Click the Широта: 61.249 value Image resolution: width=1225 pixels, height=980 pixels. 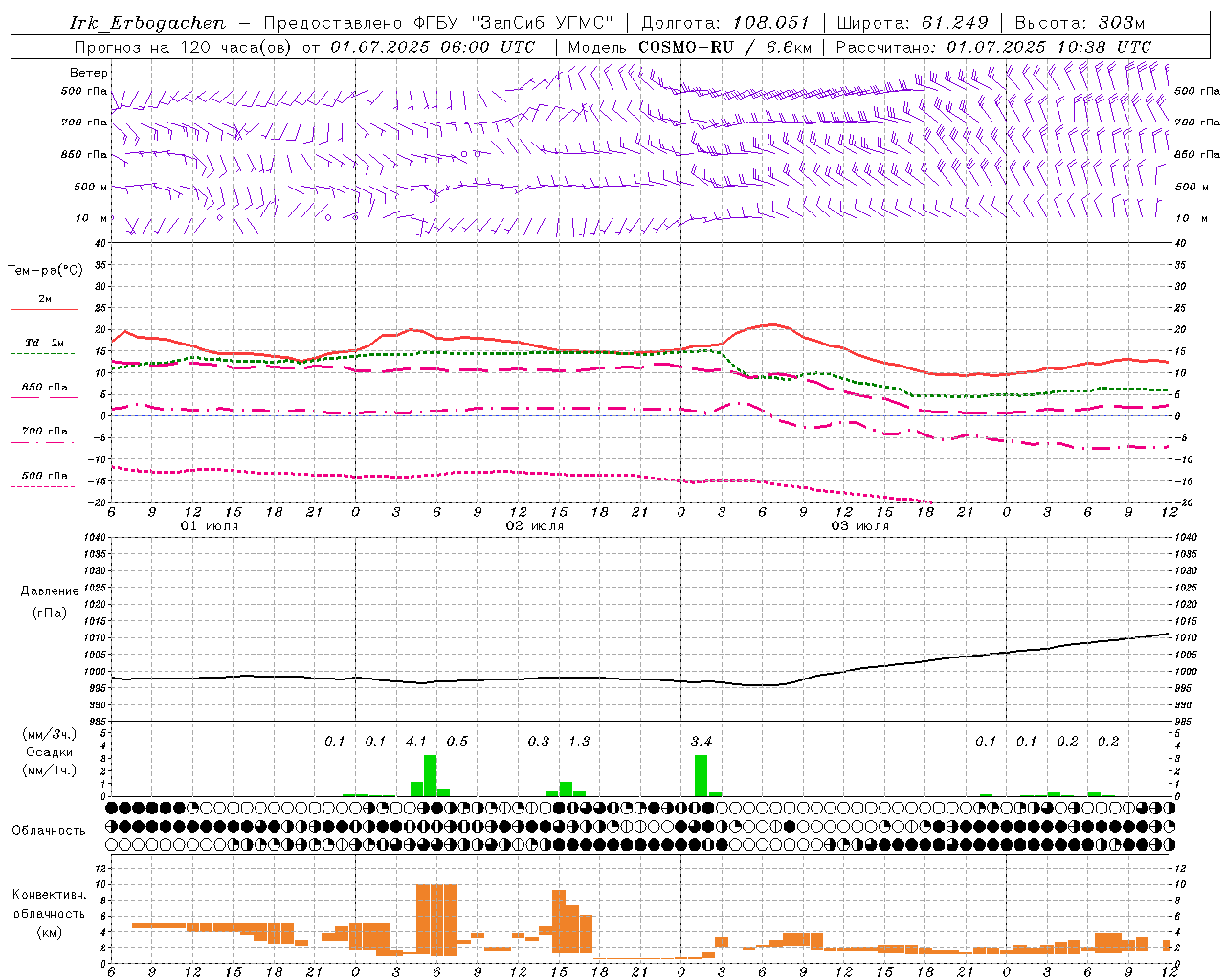[912, 23]
